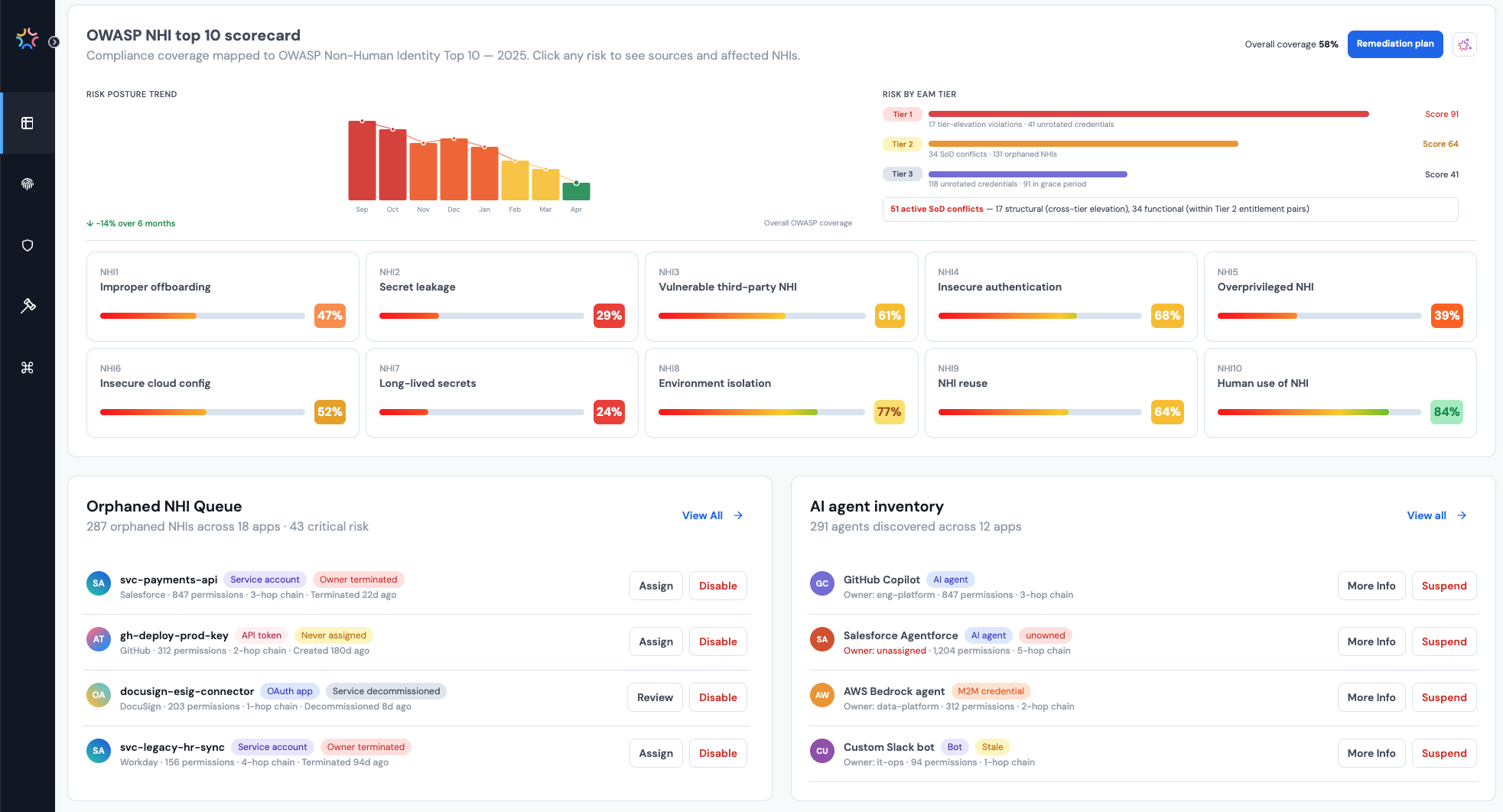The image size is (1503, 812).
Task: Click the unowned tag on Salesforce Agentforce
Action: tap(1045, 635)
